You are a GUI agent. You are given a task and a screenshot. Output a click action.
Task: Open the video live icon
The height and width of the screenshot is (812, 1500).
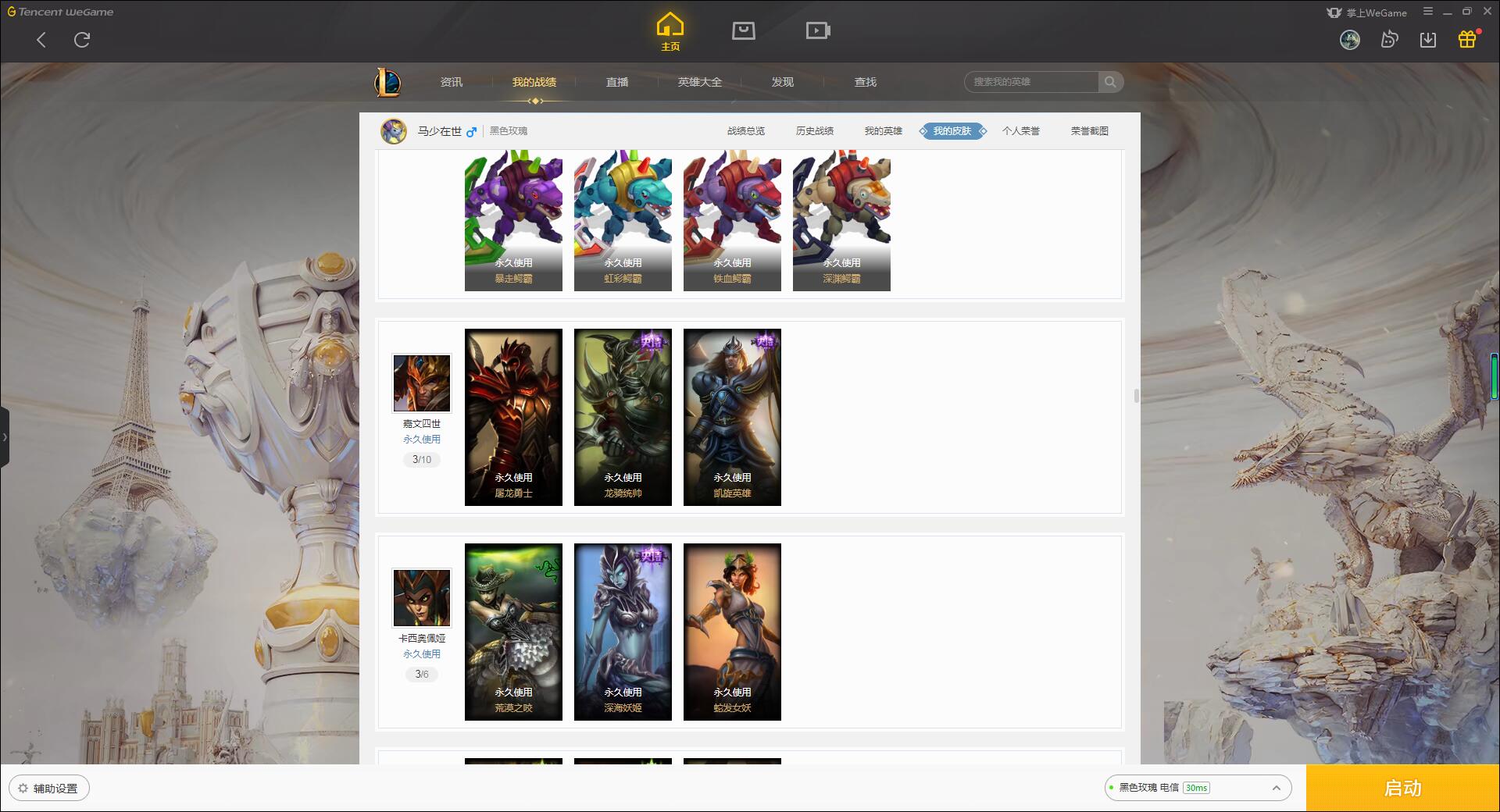pyautogui.click(x=818, y=30)
